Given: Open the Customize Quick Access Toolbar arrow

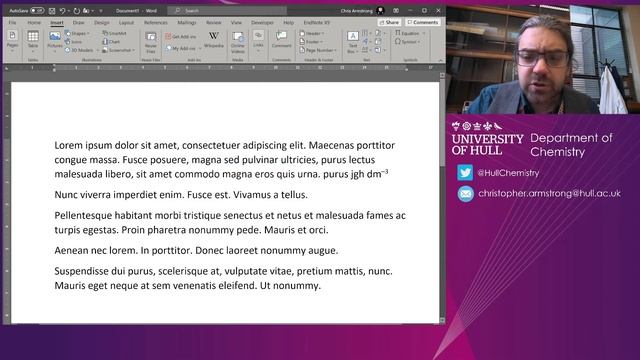Looking at the screenshot, I should point(101,11).
